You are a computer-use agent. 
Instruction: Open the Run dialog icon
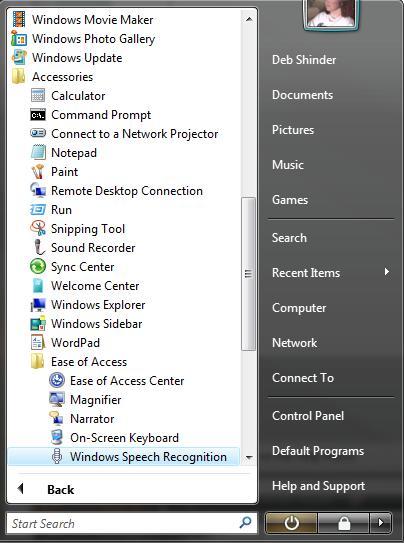pyautogui.click(x=38, y=210)
